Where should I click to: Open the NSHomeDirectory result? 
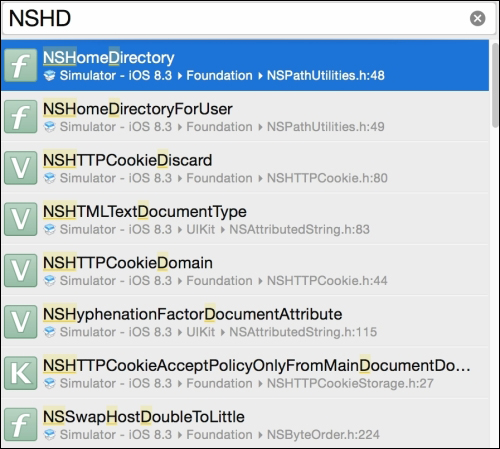(245, 65)
